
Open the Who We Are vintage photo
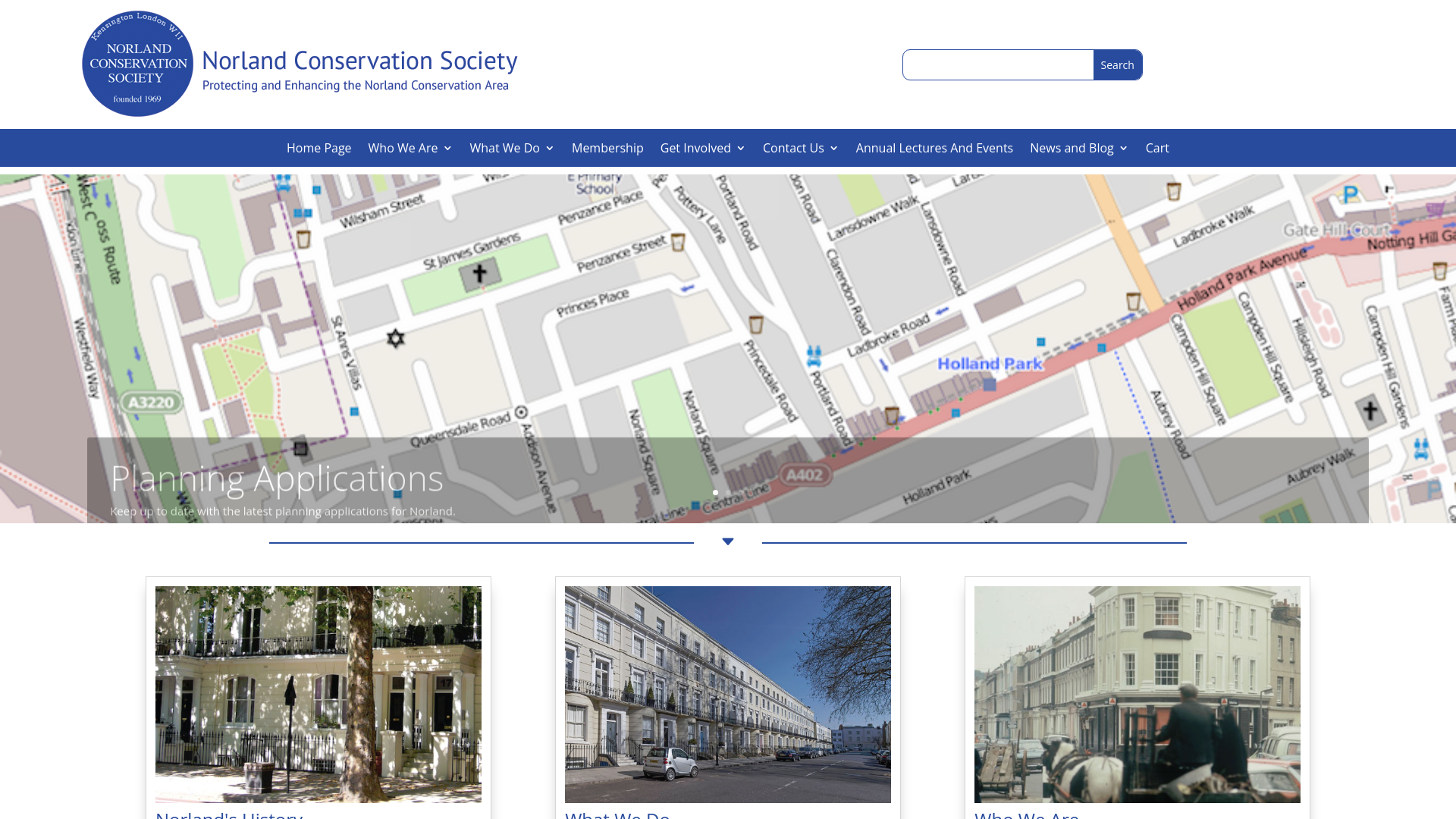[1137, 694]
